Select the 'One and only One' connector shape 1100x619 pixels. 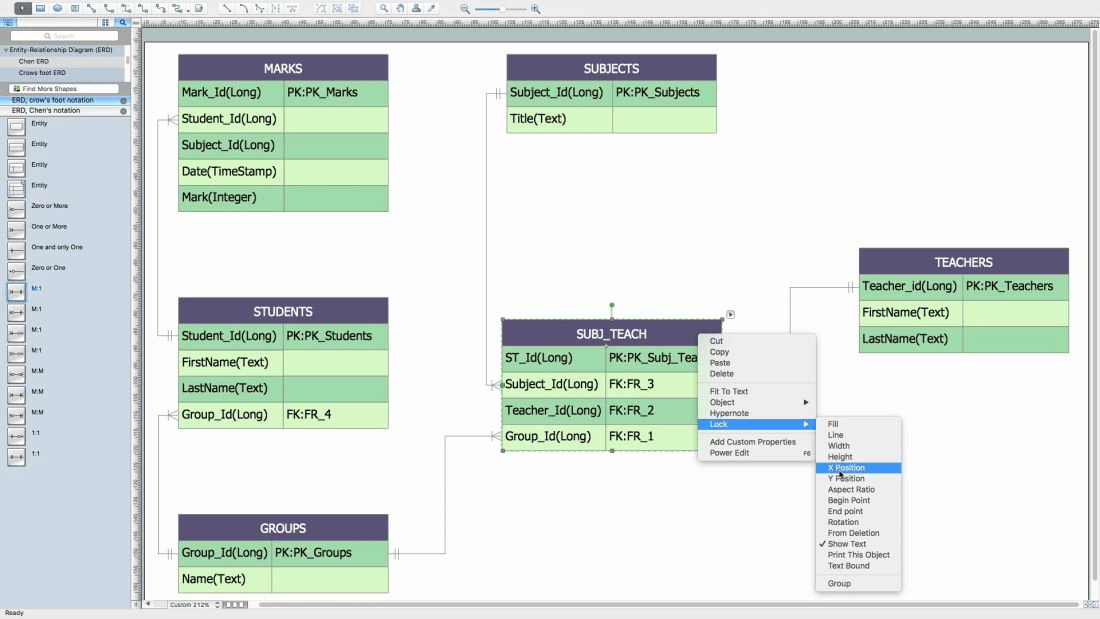point(16,248)
